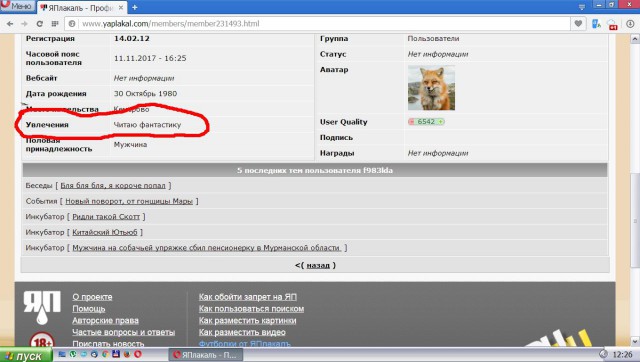
Task: Open the extension icon with red badge
Action: coord(612,24)
